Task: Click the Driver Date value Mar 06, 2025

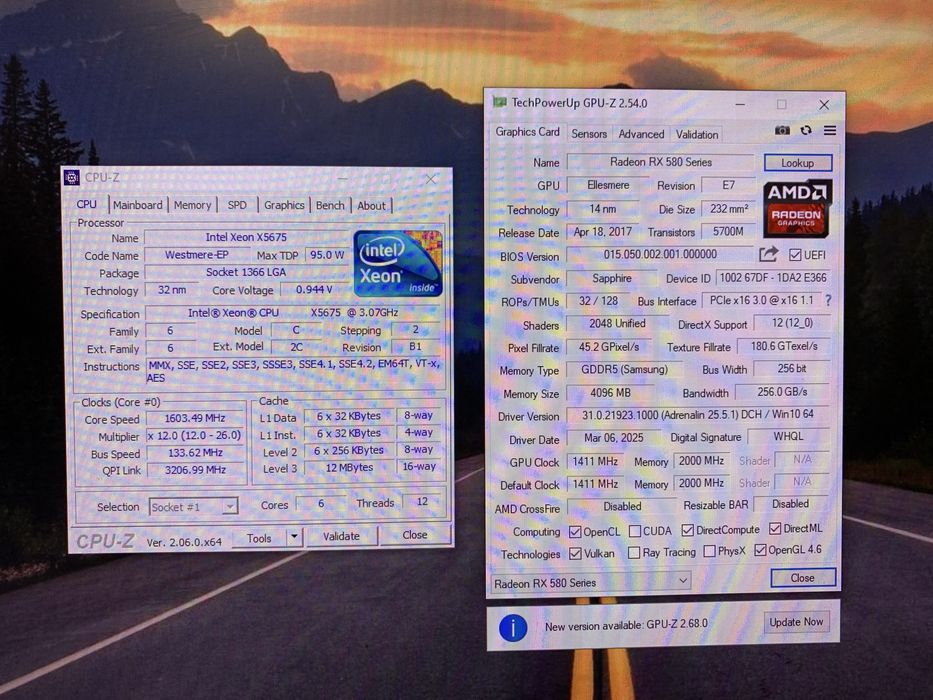Action: 613,438
